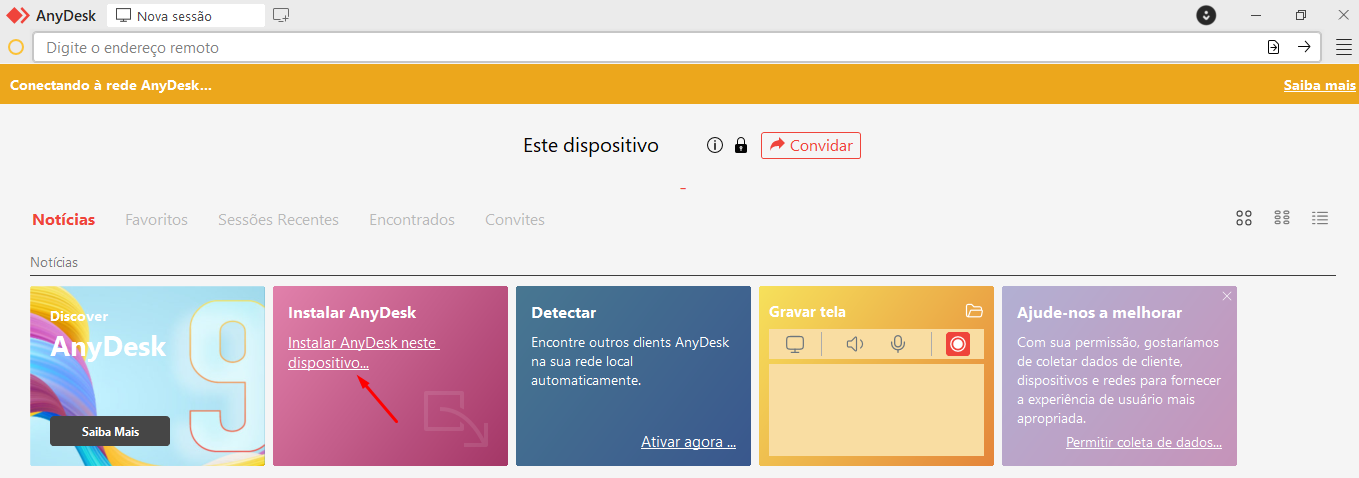
Task: Open the Favoritos tab
Action: pyautogui.click(x=156, y=219)
